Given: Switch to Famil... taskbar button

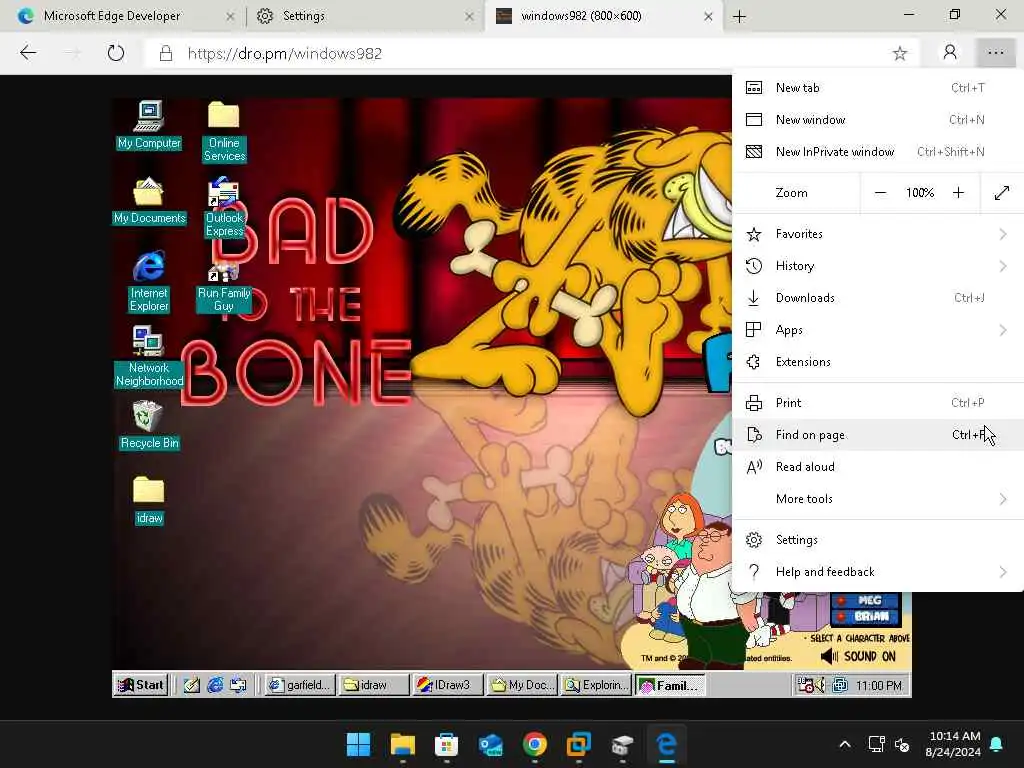Looking at the screenshot, I should click(x=671, y=685).
